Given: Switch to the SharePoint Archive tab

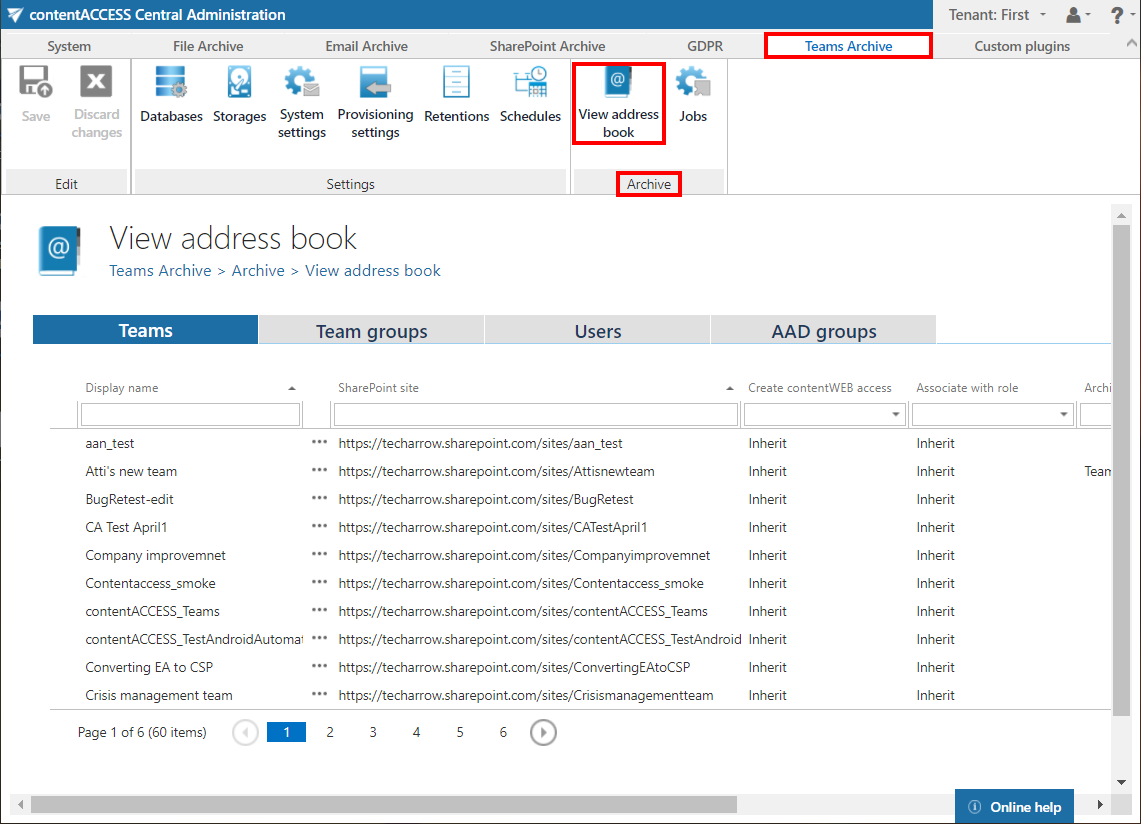Looking at the screenshot, I should [x=547, y=46].
